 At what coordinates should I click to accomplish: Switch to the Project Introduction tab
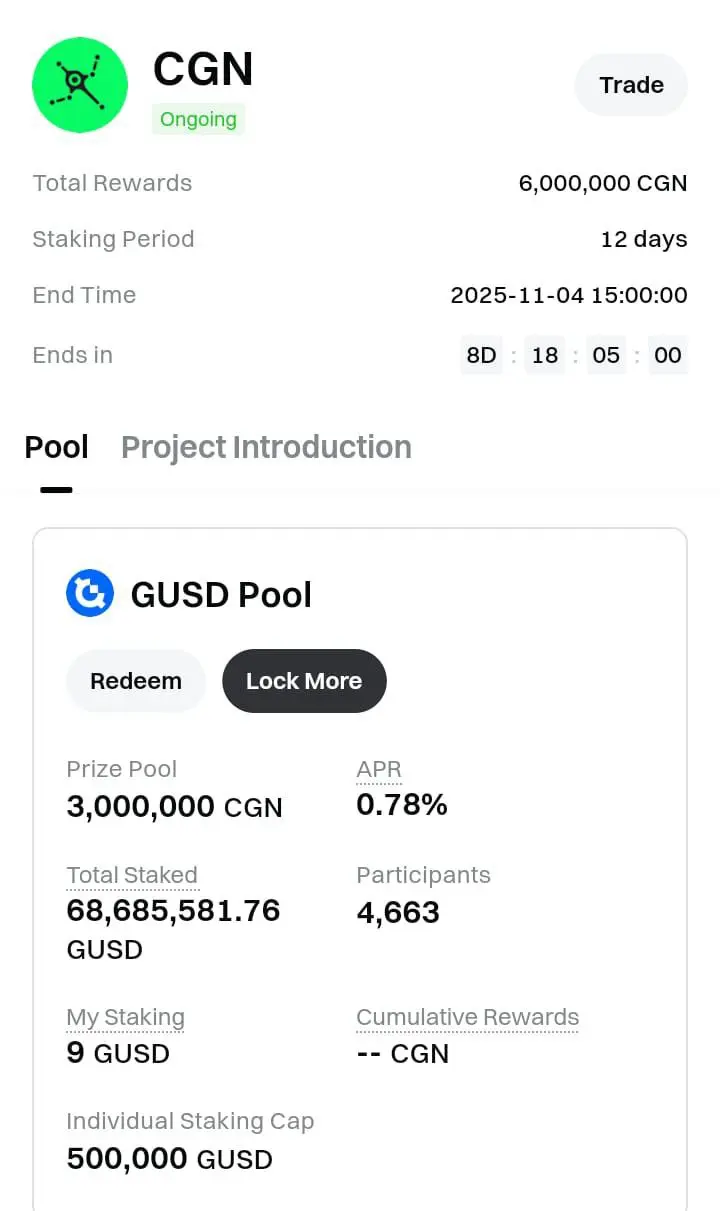point(266,447)
